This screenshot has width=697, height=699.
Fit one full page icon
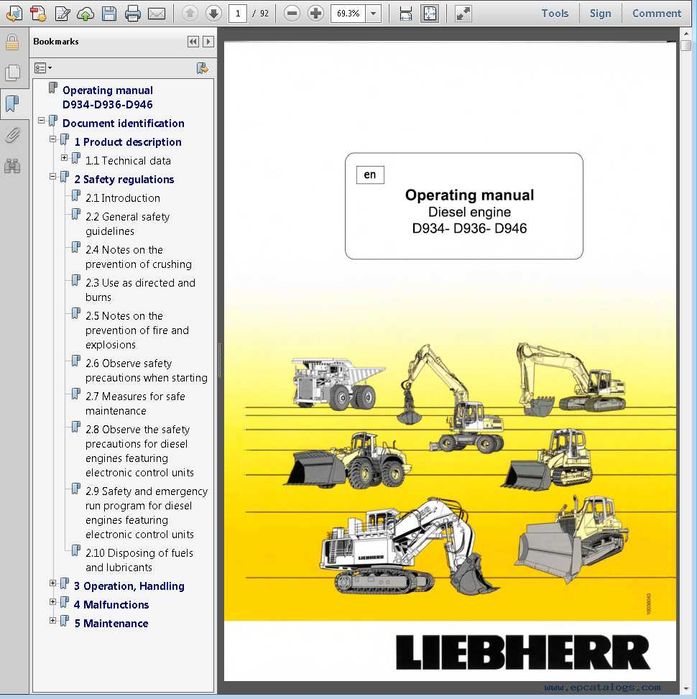pyautogui.click(x=430, y=13)
